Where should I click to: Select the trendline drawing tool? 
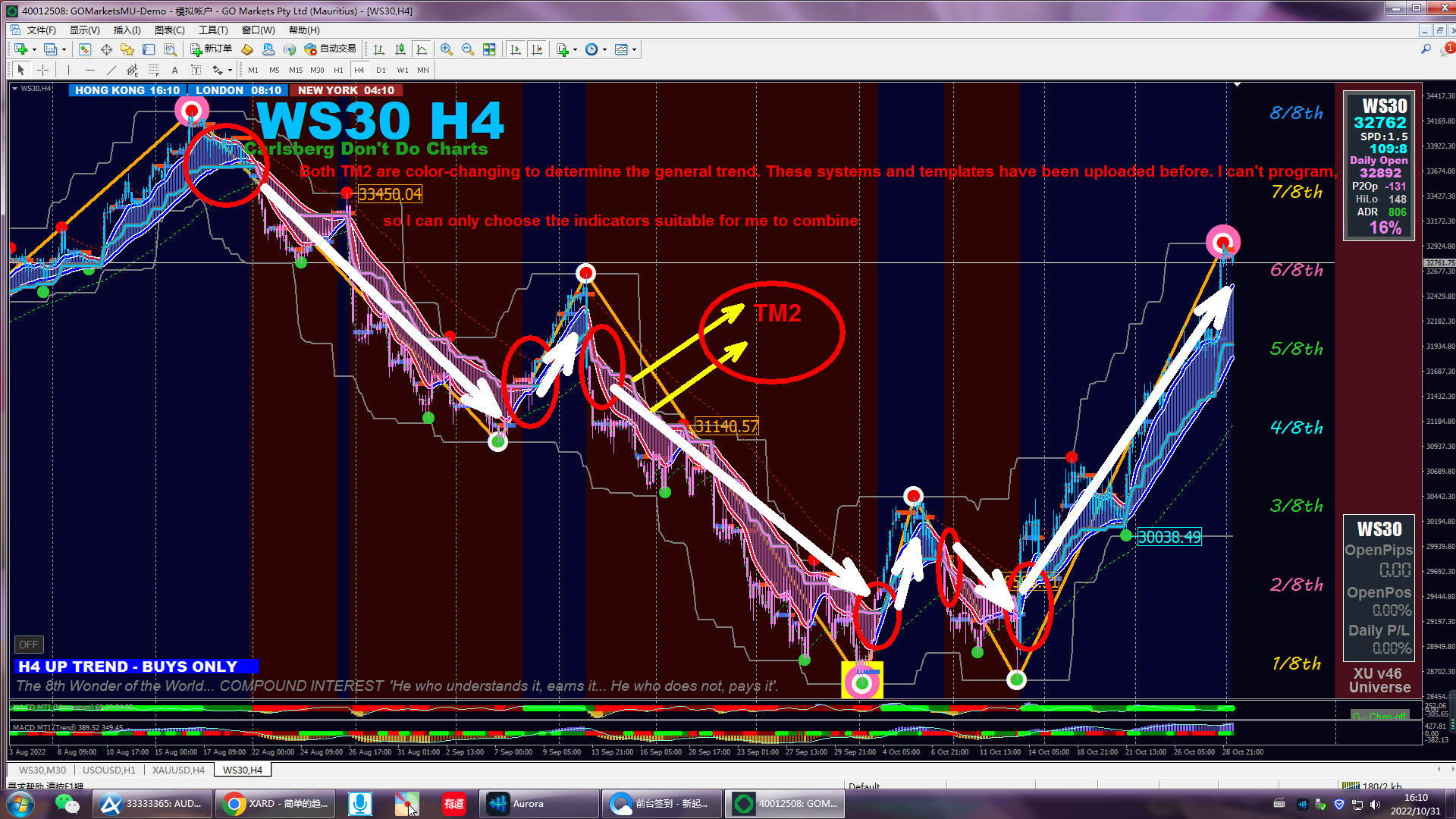tap(111, 70)
